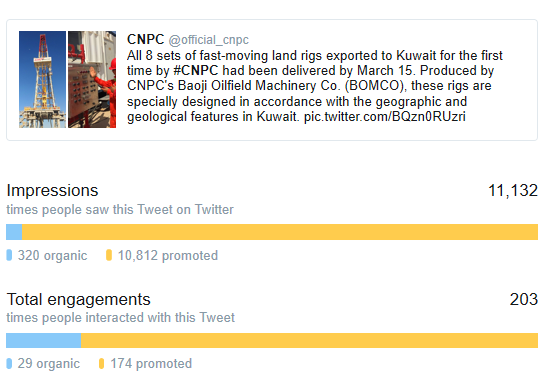This screenshot has width=549, height=385.
Task: Click the CNPC account name
Action: [x=145, y=40]
